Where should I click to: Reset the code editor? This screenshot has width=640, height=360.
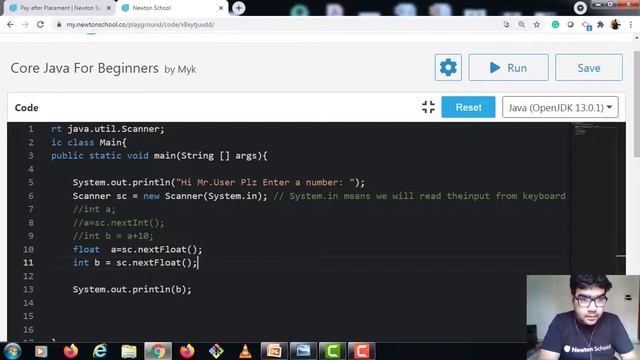coord(468,107)
